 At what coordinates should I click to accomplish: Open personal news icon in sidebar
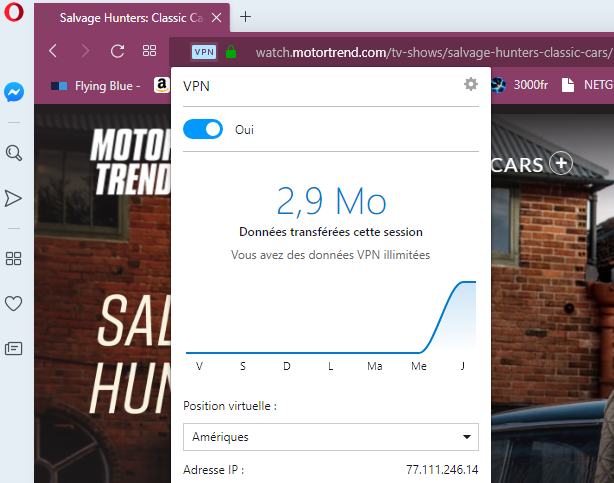[13, 348]
